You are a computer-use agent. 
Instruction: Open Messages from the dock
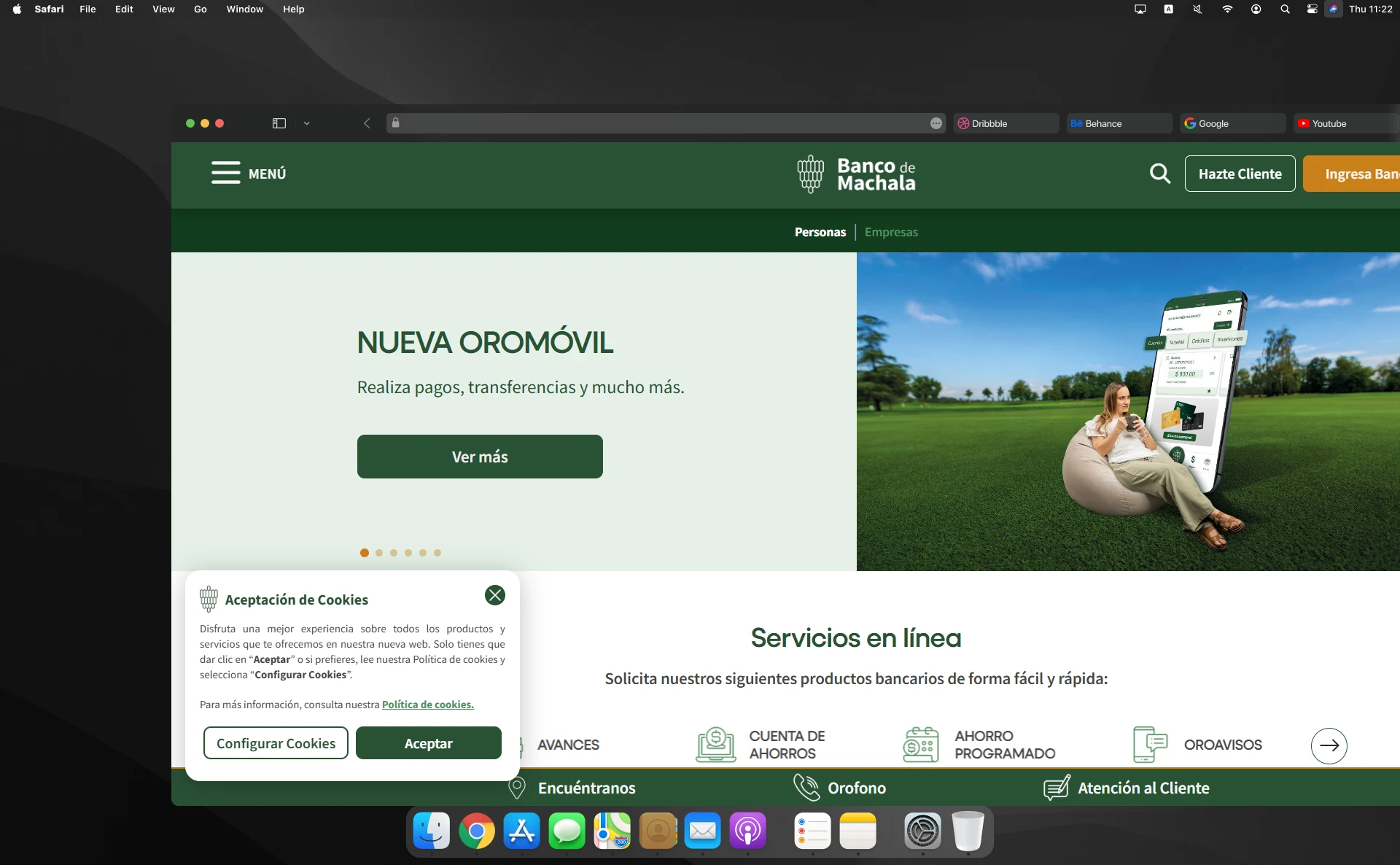[567, 831]
